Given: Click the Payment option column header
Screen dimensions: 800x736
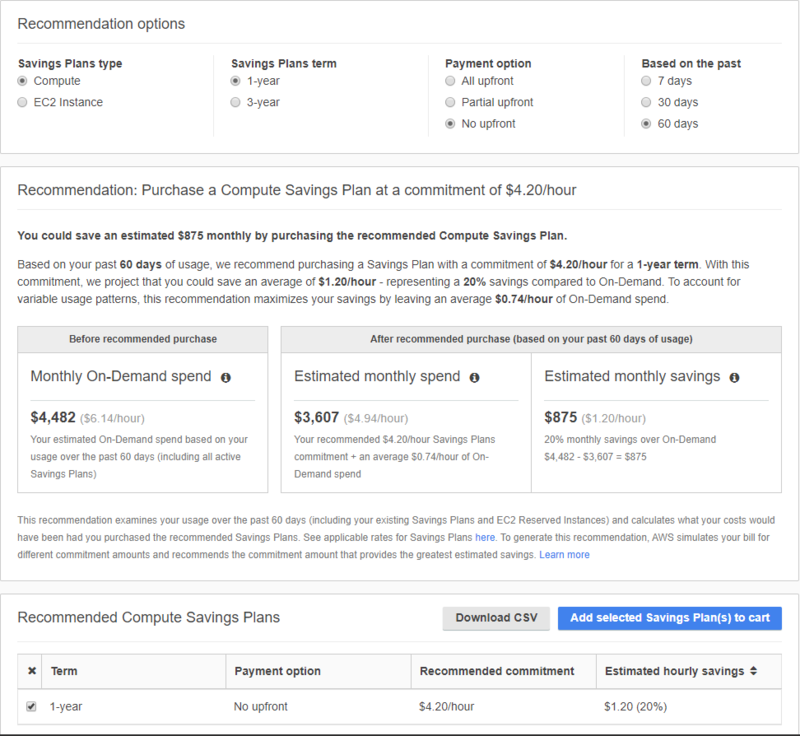Looking at the screenshot, I should click(278, 671).
